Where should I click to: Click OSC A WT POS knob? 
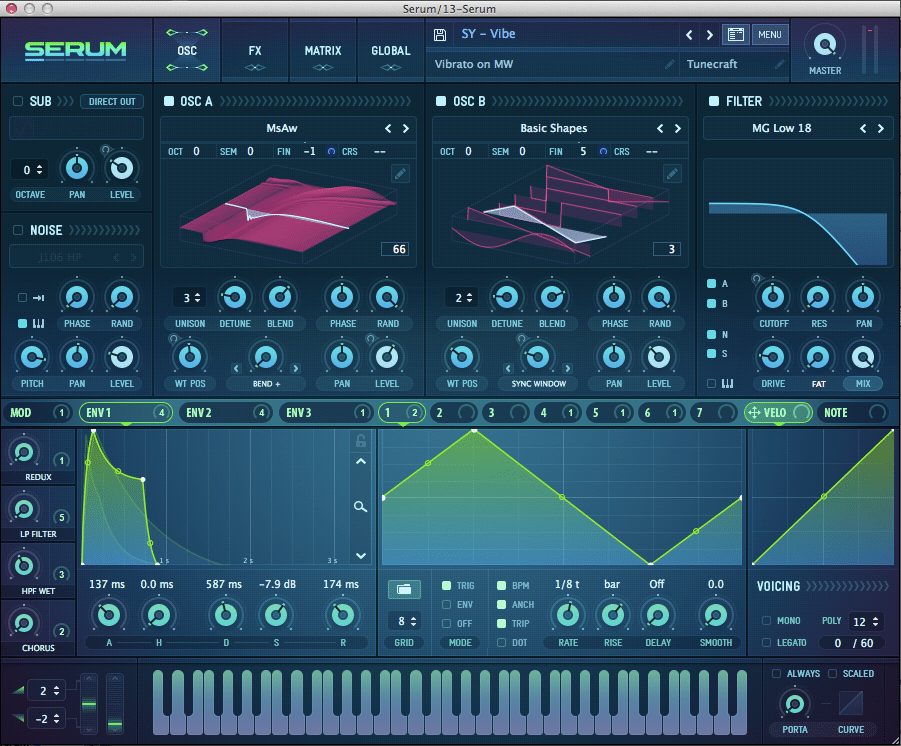(x=190, y=357)
